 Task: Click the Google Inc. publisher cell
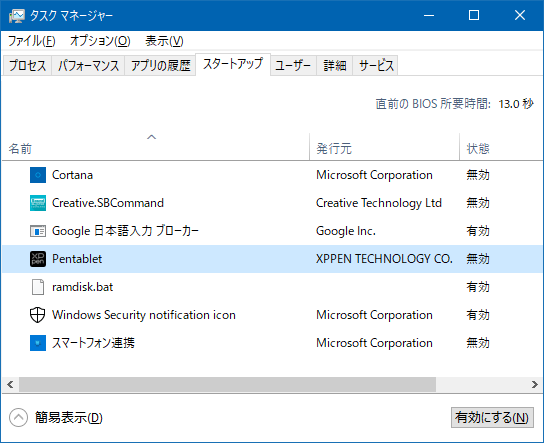pyautogui.click(x=346, y=231)
